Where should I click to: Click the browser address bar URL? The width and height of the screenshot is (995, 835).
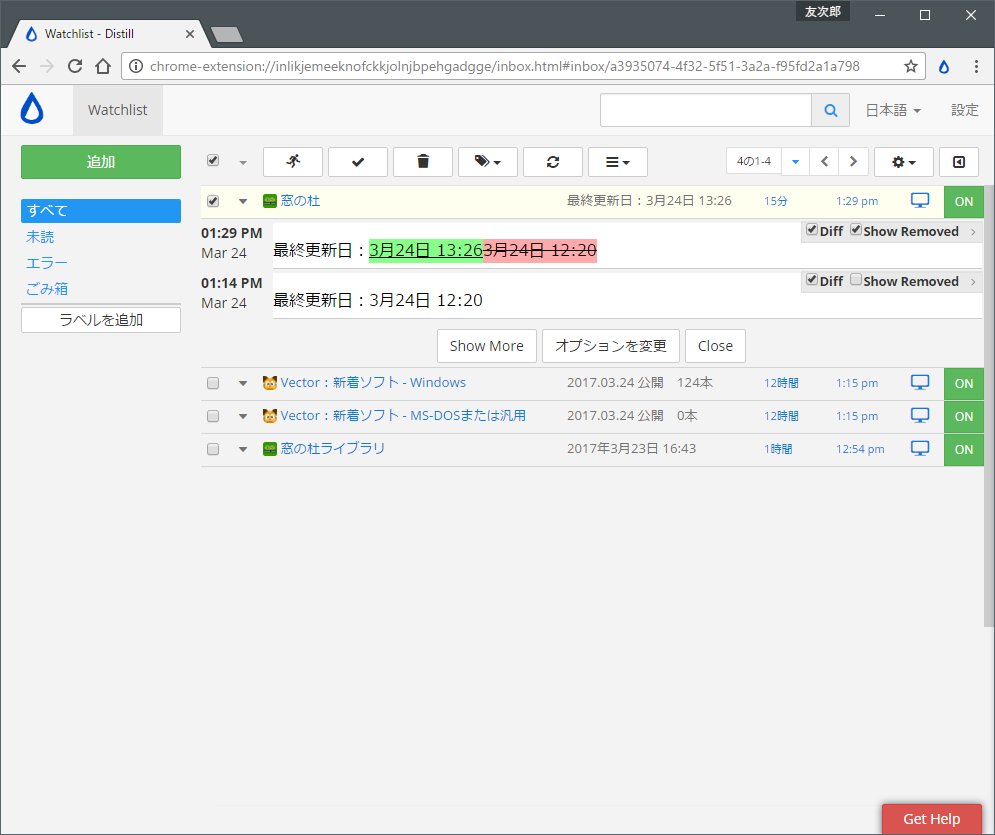[x=504, y=66]
